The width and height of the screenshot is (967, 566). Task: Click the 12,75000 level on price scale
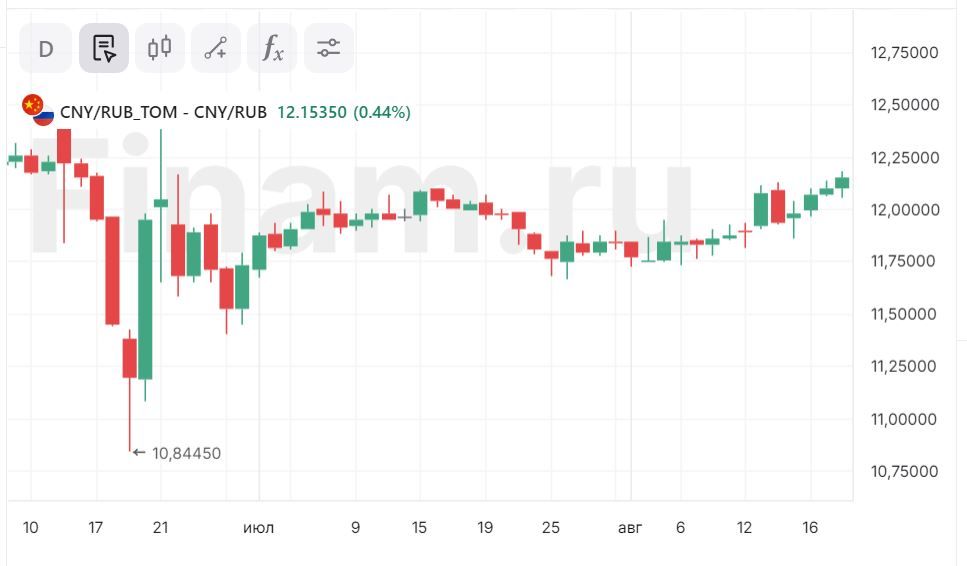pos(905,53)
